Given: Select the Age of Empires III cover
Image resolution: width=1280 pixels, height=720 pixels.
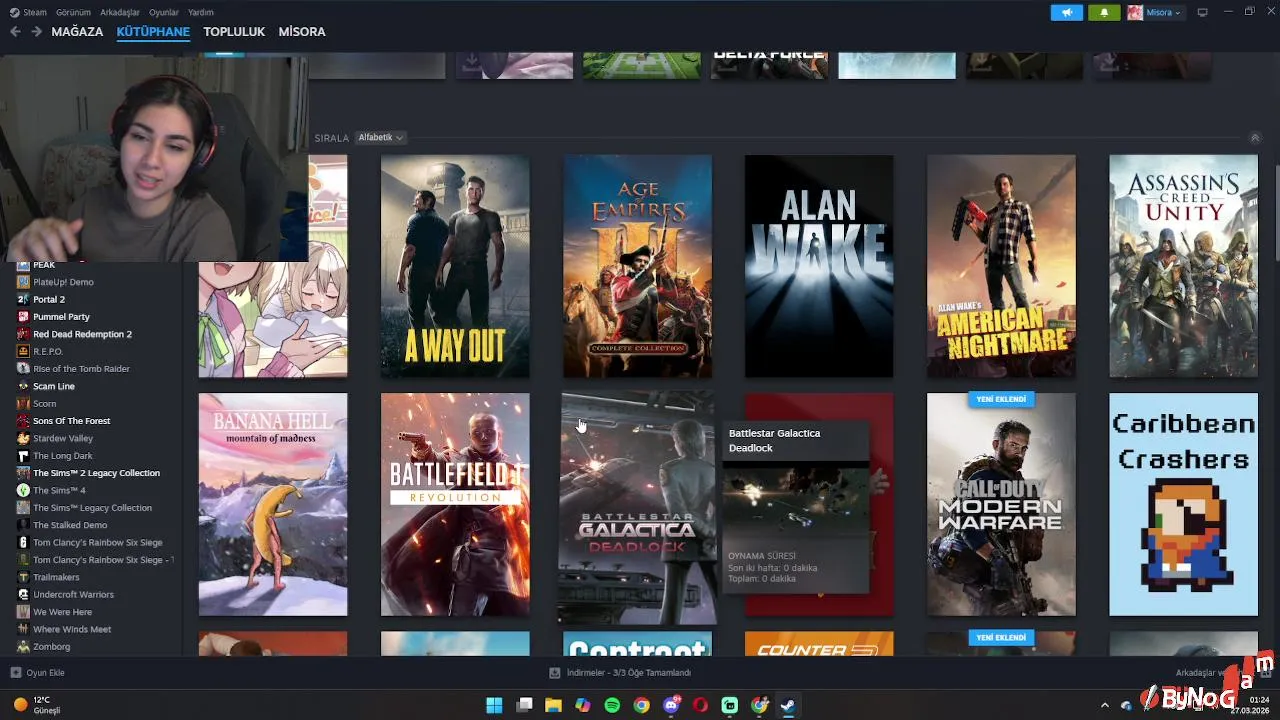Looking at the screenshot, I should pyautogui.click(x=638, y=266).
